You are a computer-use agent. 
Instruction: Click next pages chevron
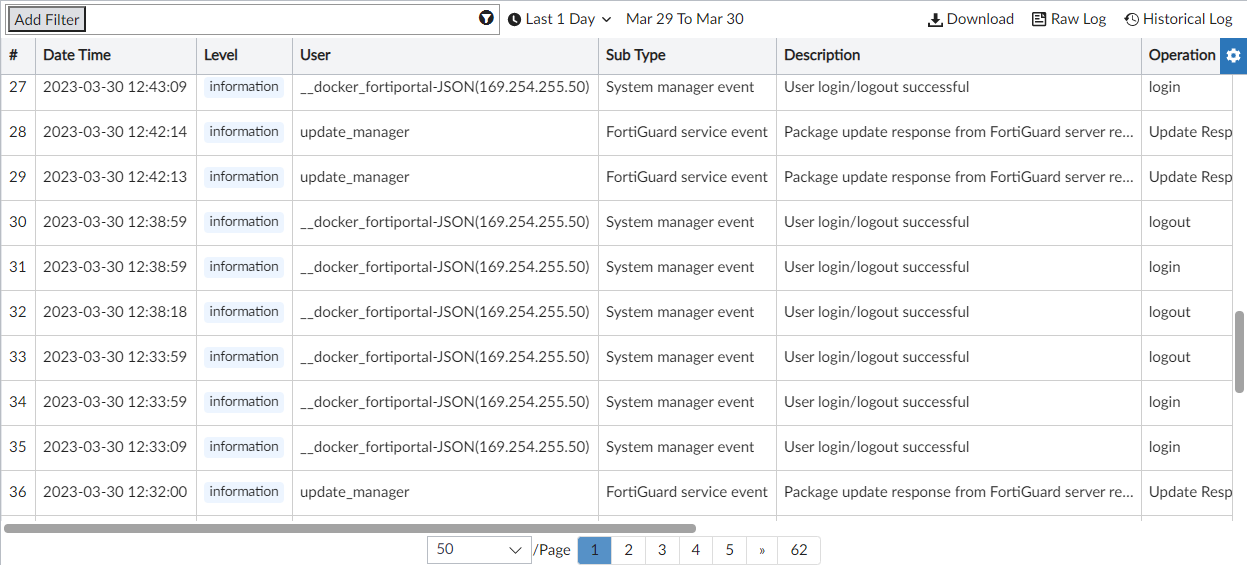[763, 550]
